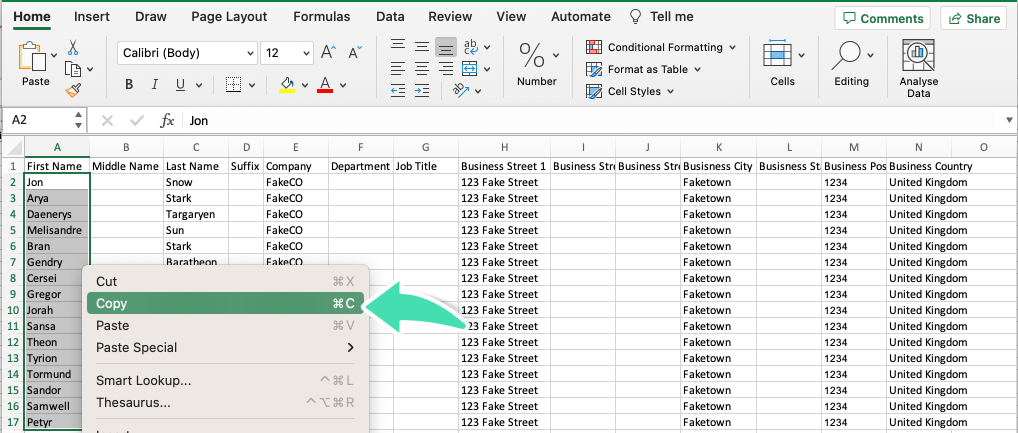
Task: Click the formula bar containing Jon
Action: point(592,120)
